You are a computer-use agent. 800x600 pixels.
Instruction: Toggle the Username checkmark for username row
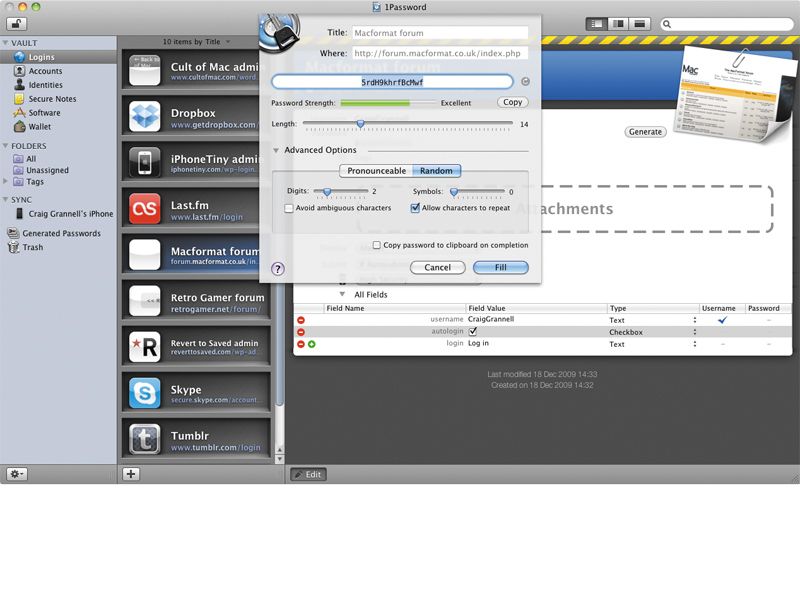(722, 320)
